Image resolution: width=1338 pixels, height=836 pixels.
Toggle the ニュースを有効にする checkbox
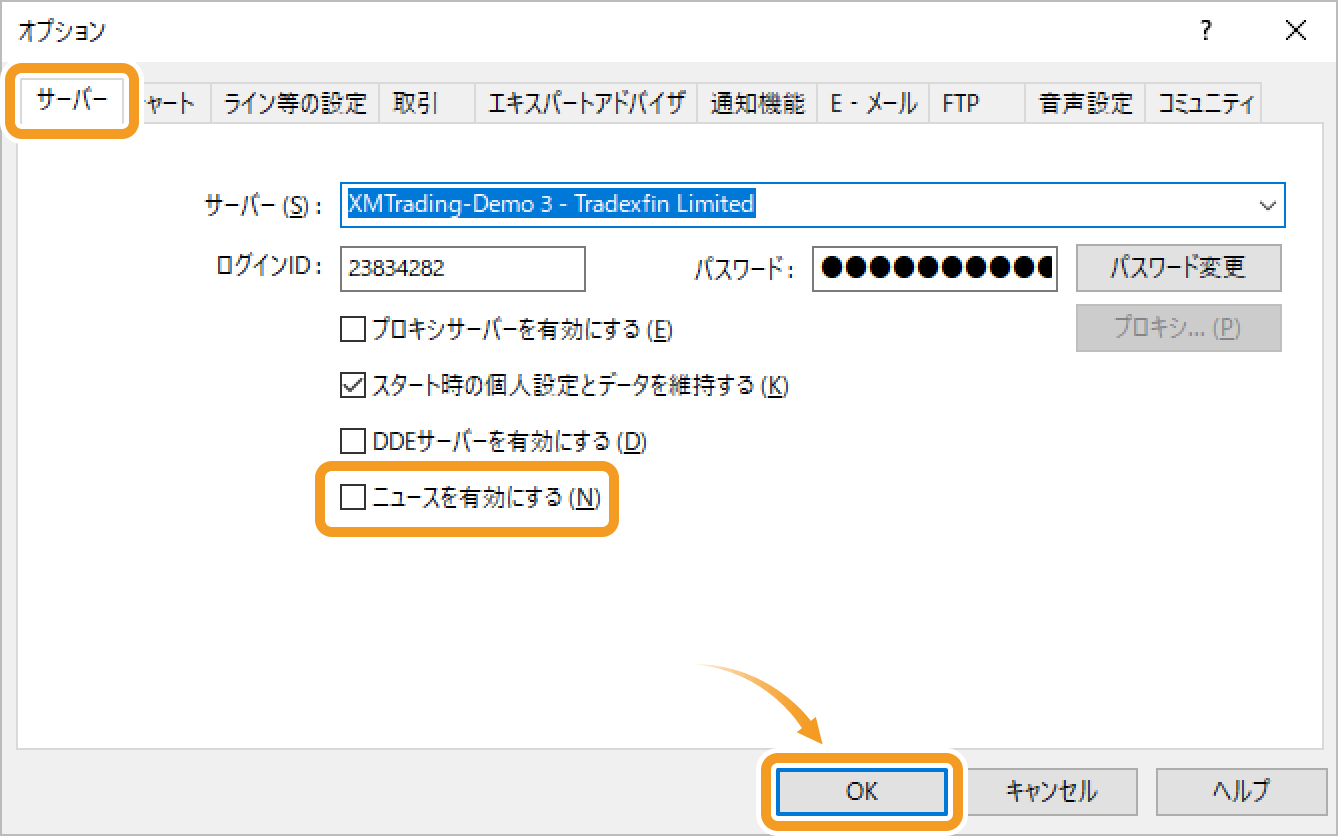[x=353, y=497]
